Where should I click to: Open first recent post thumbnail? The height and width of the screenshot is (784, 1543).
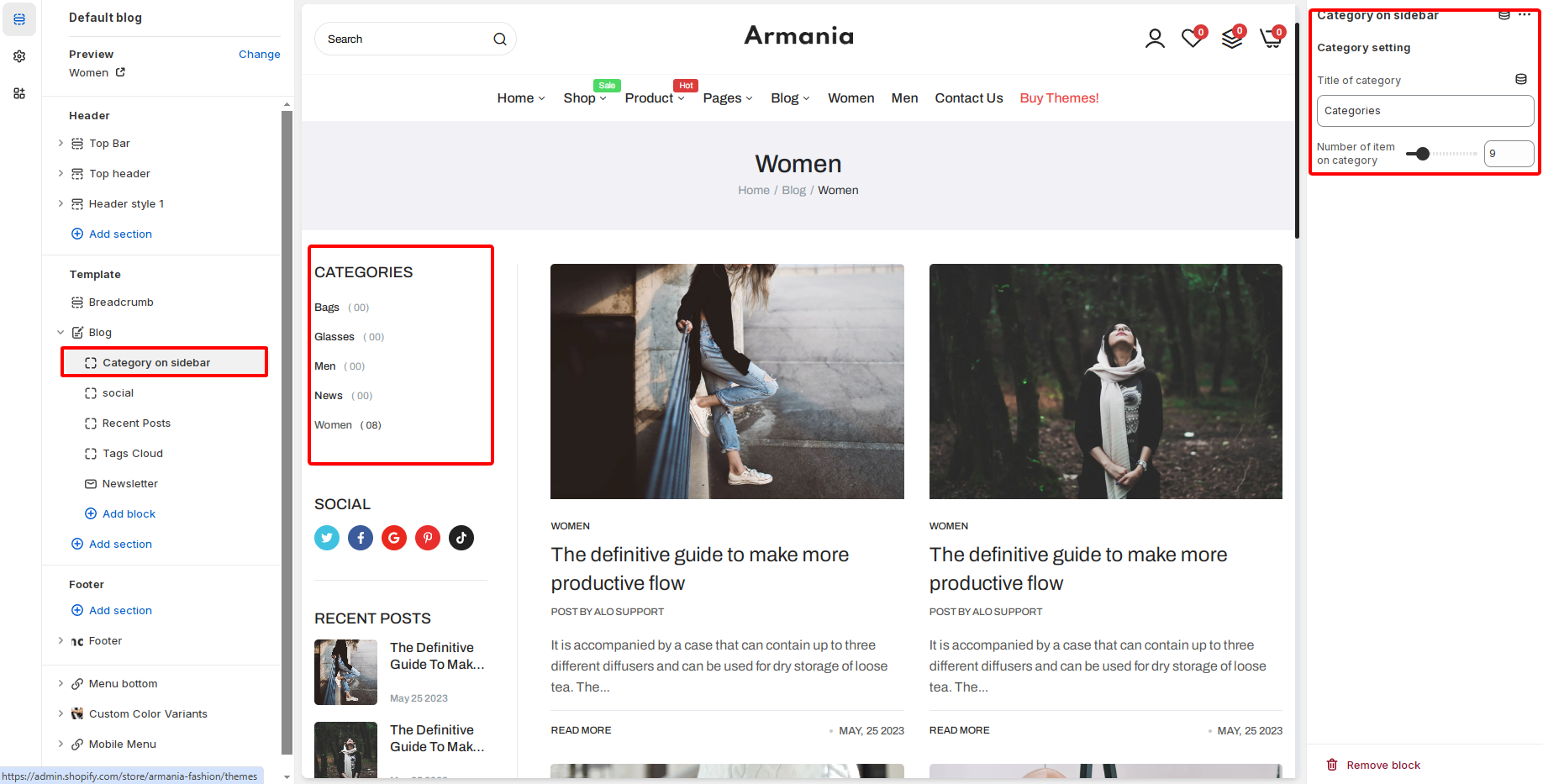pos(345,672)
